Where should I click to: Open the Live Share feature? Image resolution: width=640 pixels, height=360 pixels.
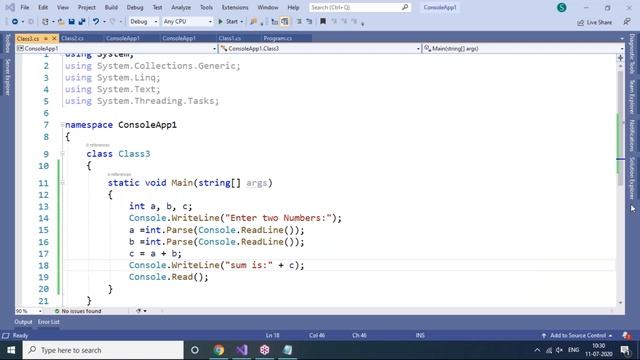[x=595, y=22]
